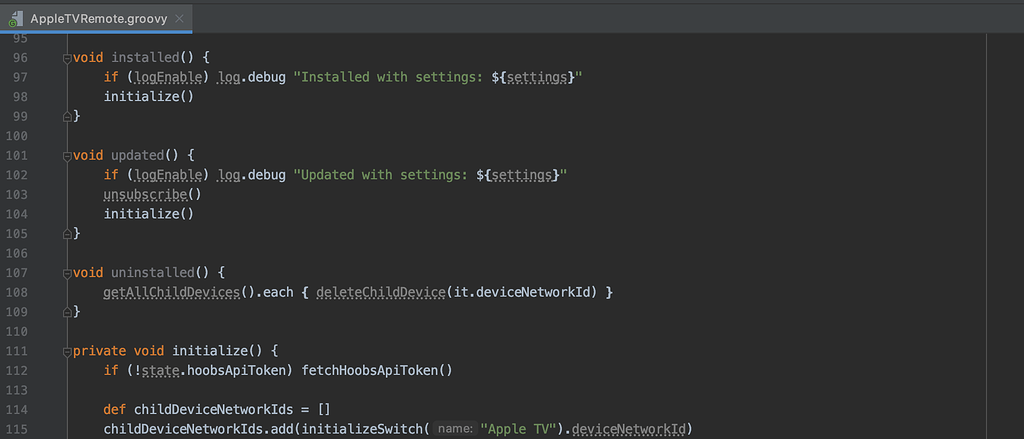1024x439 pixels.
Task: Click line number 113 in the gutter
Action: tap(16, 391)
